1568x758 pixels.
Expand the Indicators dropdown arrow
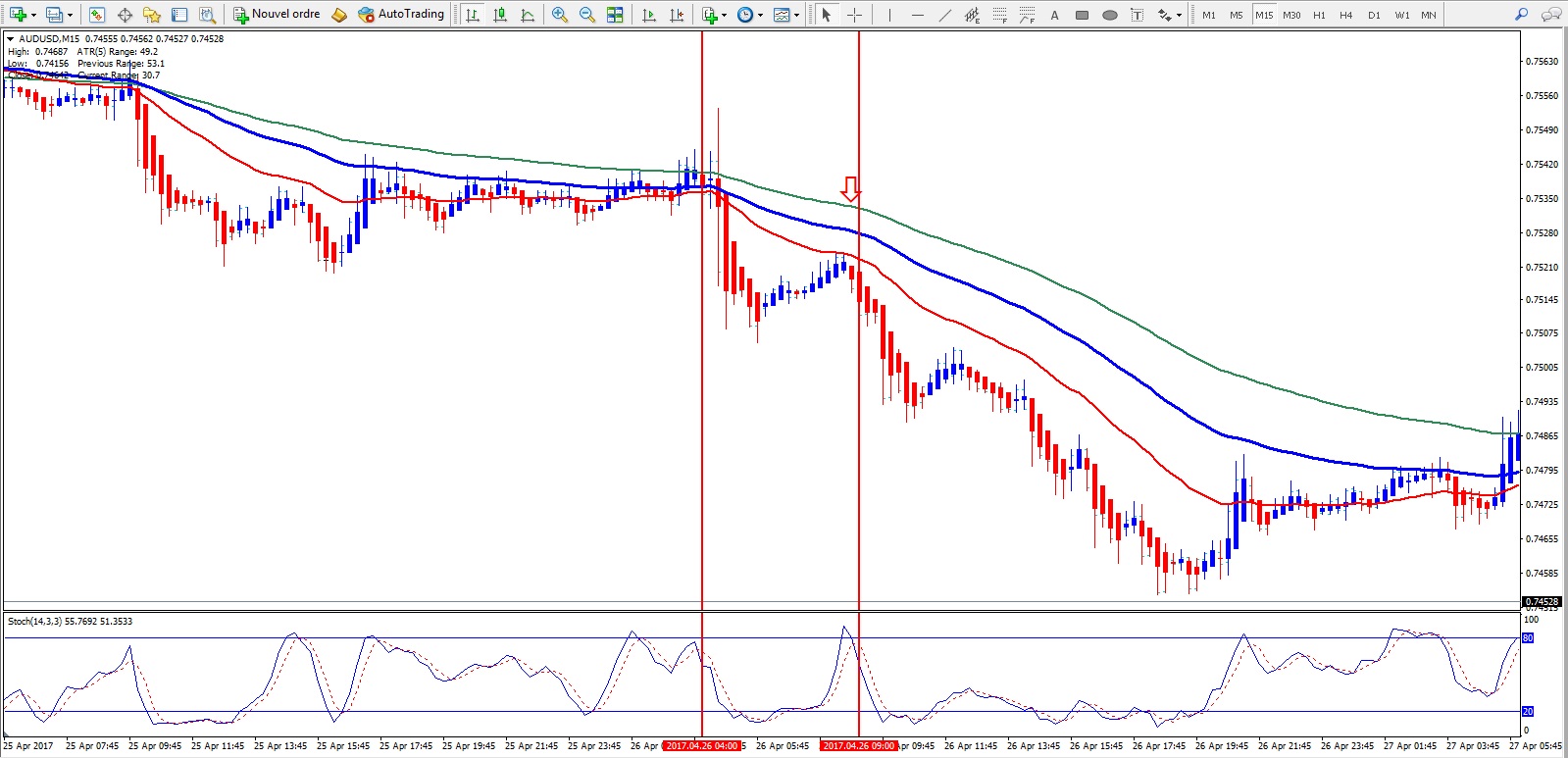click(725, 15)
